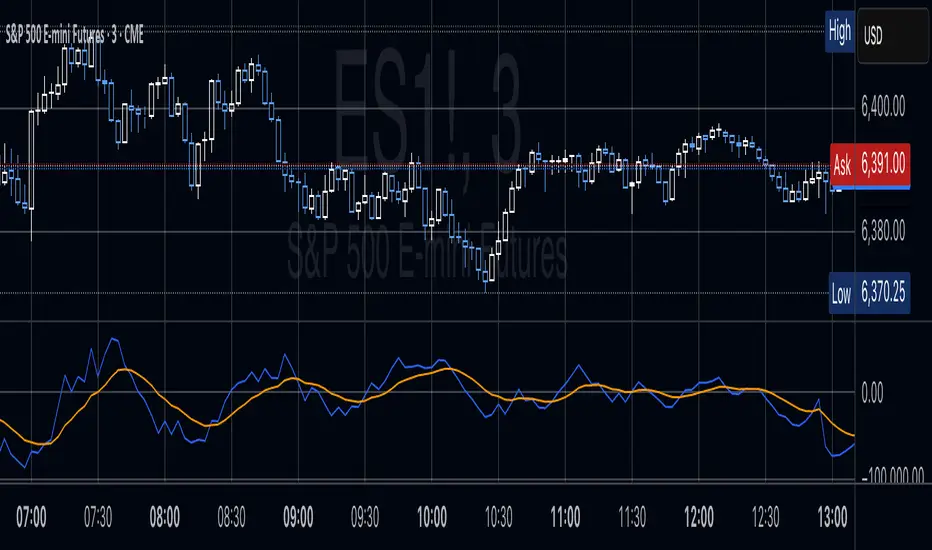
Task: Click the 09:00 time axis label
Action: (298, 517)
